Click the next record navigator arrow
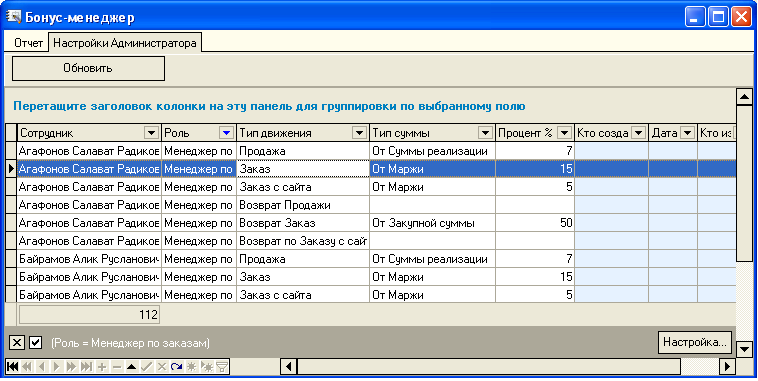 [57, 366]
